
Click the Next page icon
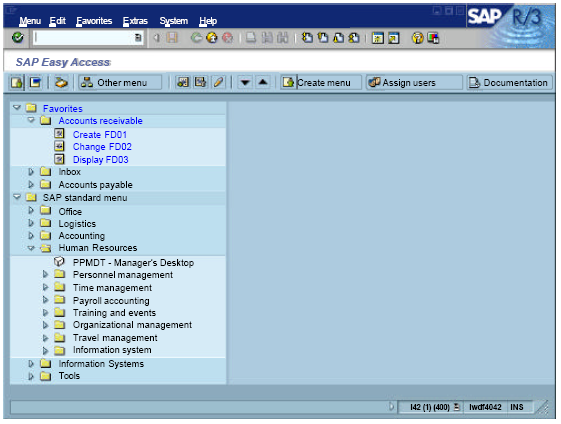338,38
